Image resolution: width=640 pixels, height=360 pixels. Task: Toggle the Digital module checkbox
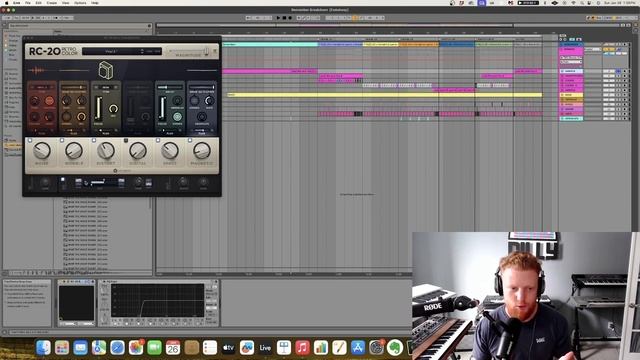click(126, 140)
